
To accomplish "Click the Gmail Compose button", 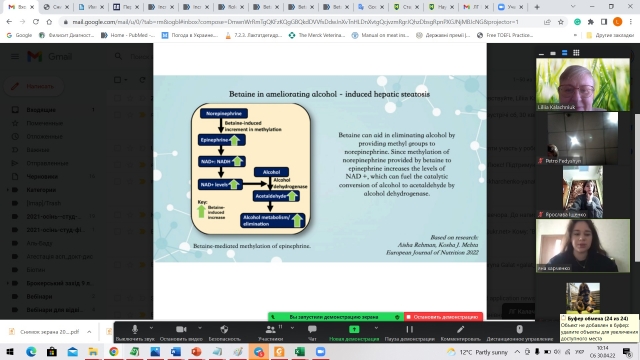I will coord(34,86).
